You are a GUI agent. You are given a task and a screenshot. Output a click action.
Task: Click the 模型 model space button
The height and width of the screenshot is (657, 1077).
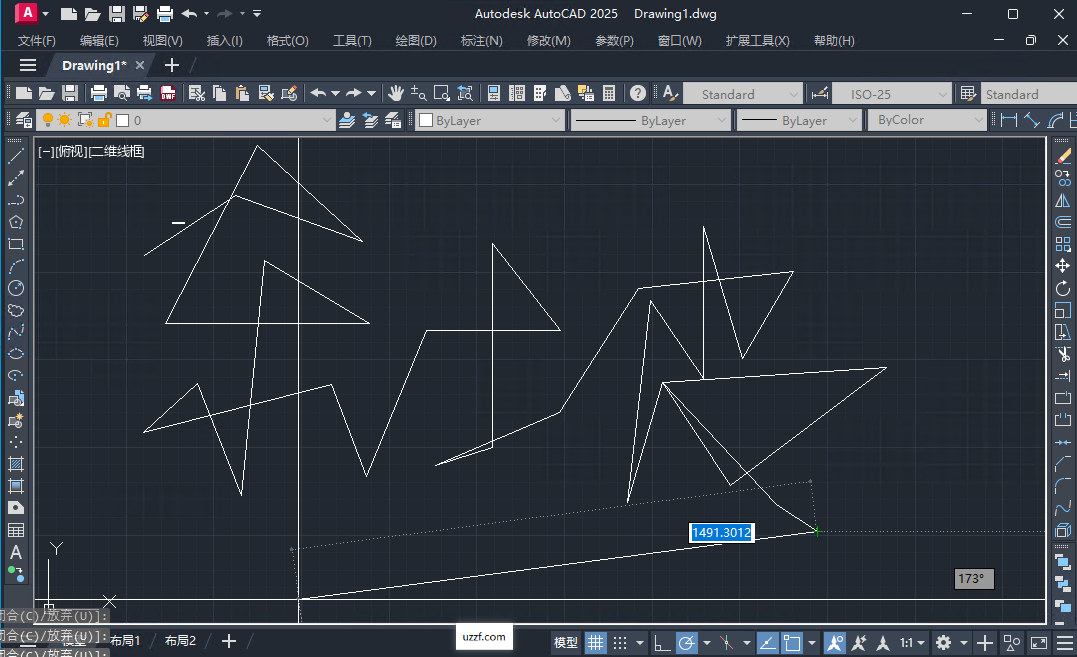coord(566,642)
